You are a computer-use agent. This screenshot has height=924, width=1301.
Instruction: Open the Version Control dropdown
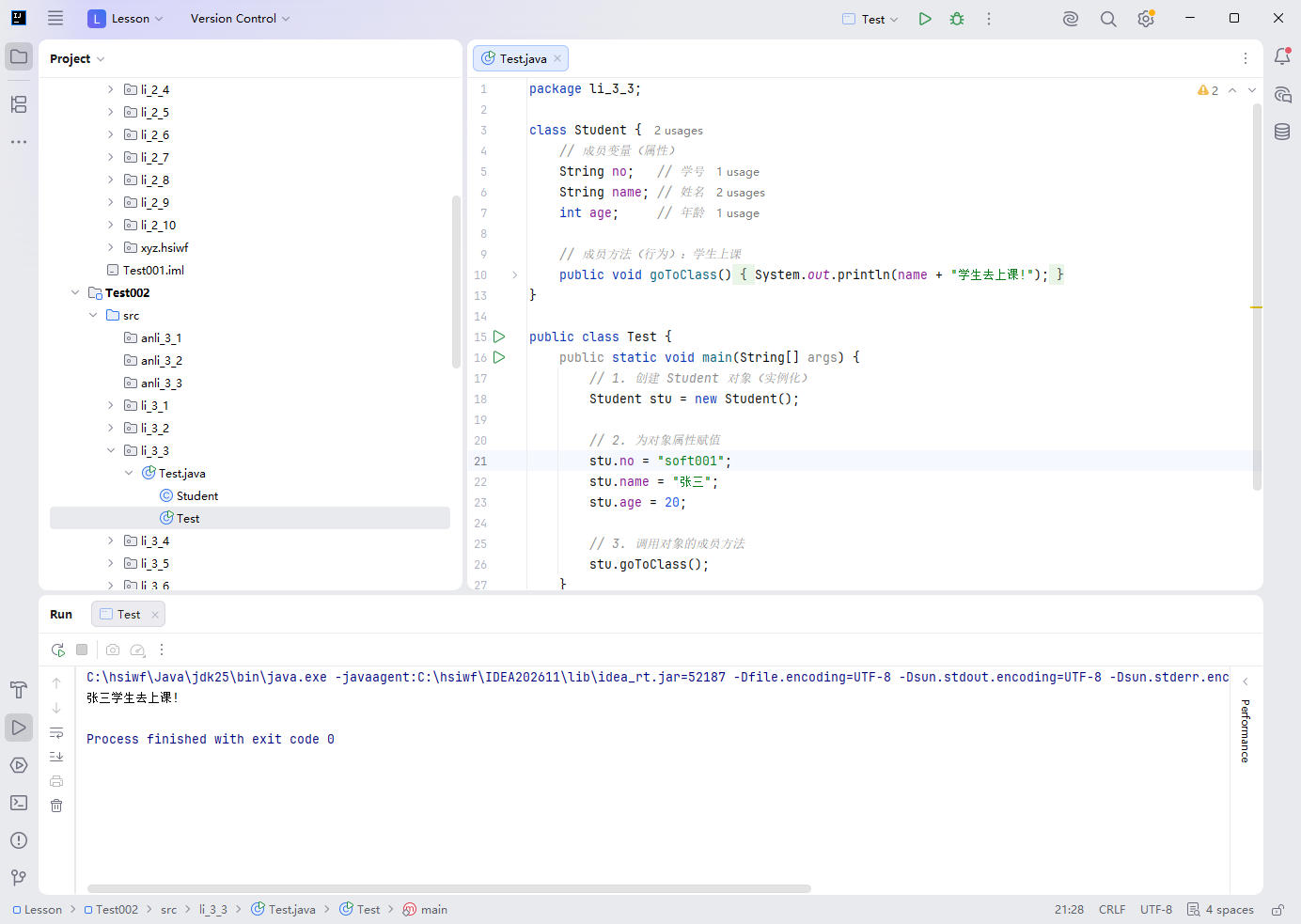[240, 19]
